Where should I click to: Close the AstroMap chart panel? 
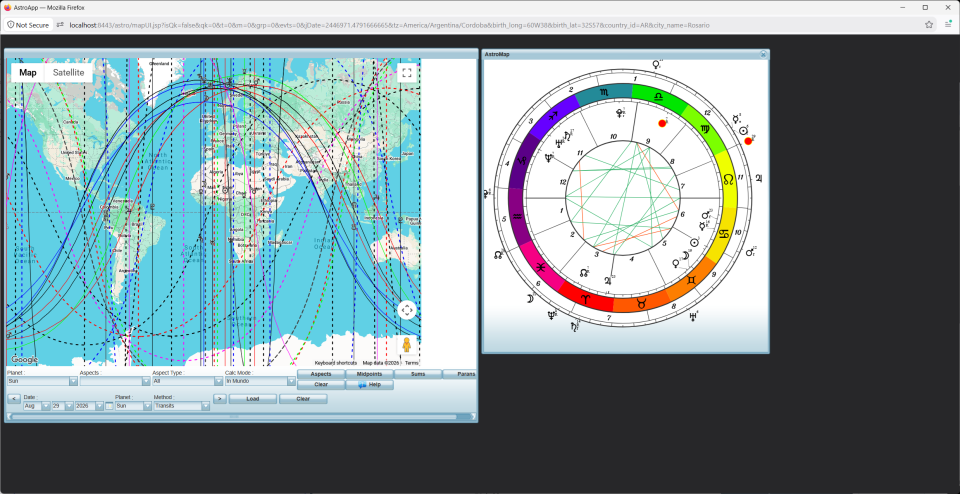[763, 54]
